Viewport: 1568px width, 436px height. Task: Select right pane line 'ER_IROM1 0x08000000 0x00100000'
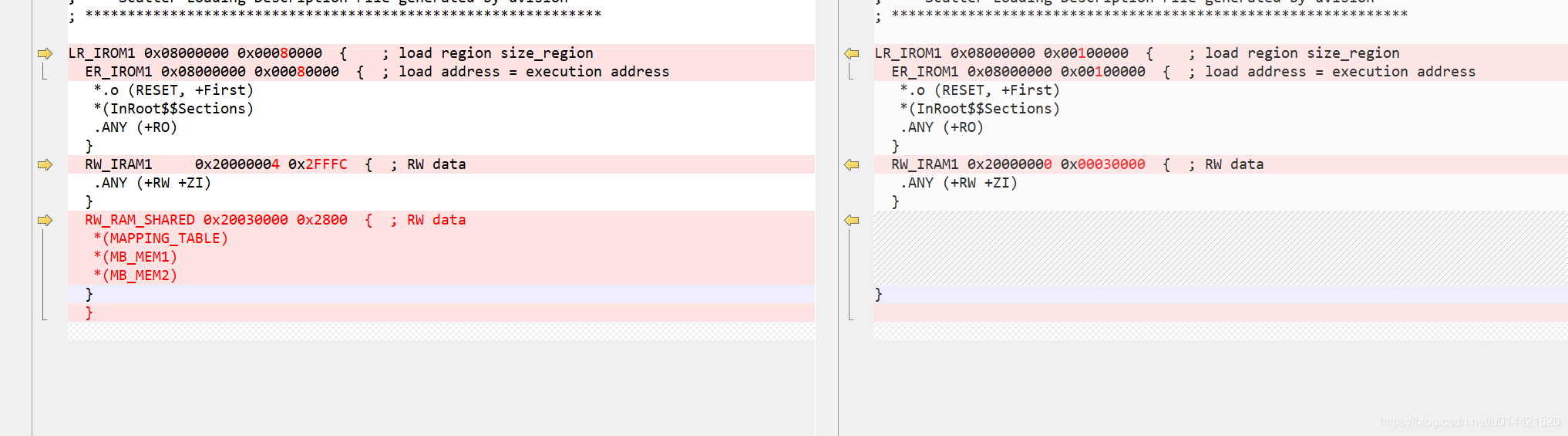[x=1018, y=72]
